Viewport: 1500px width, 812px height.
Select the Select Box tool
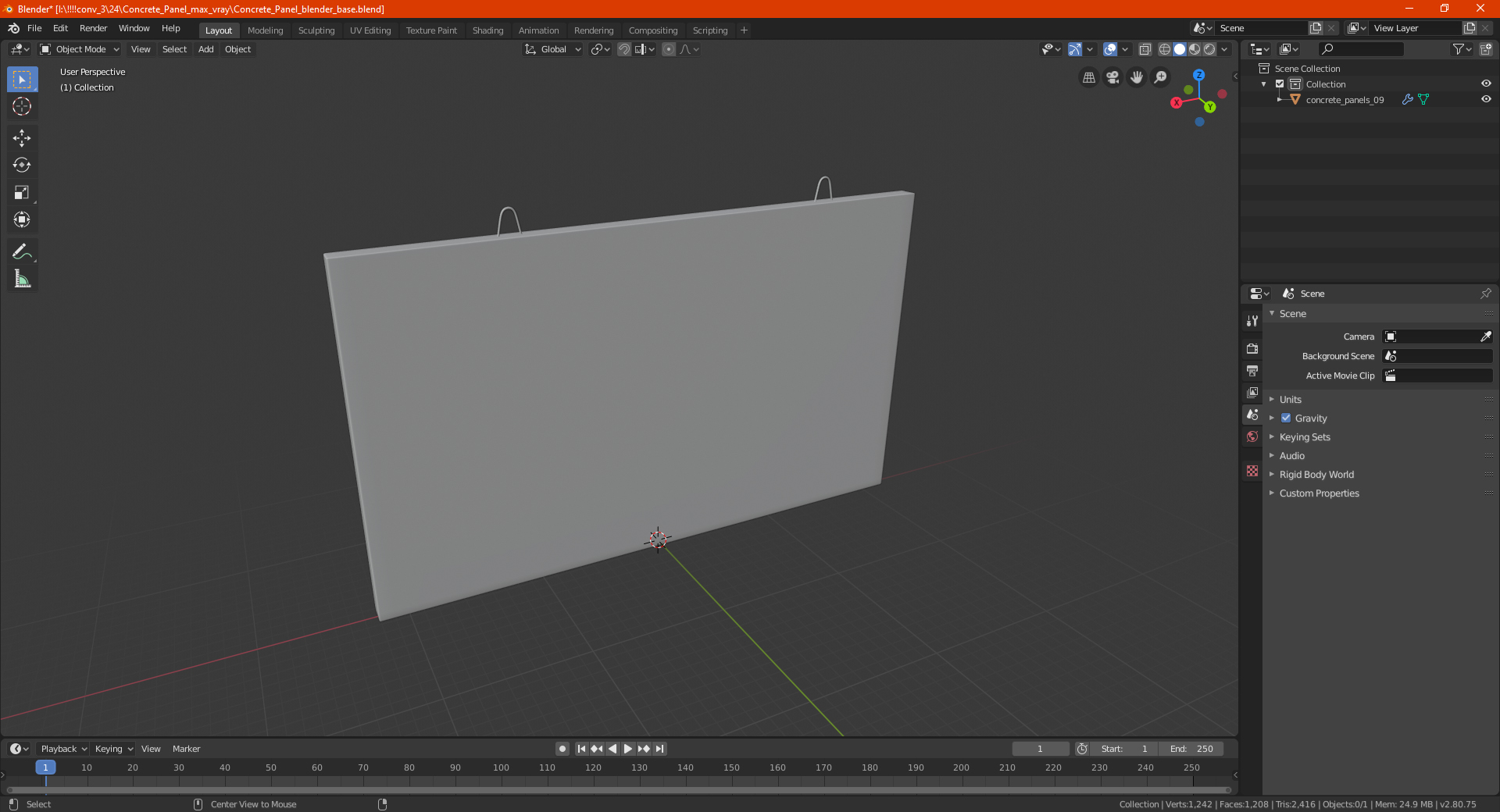22,80
